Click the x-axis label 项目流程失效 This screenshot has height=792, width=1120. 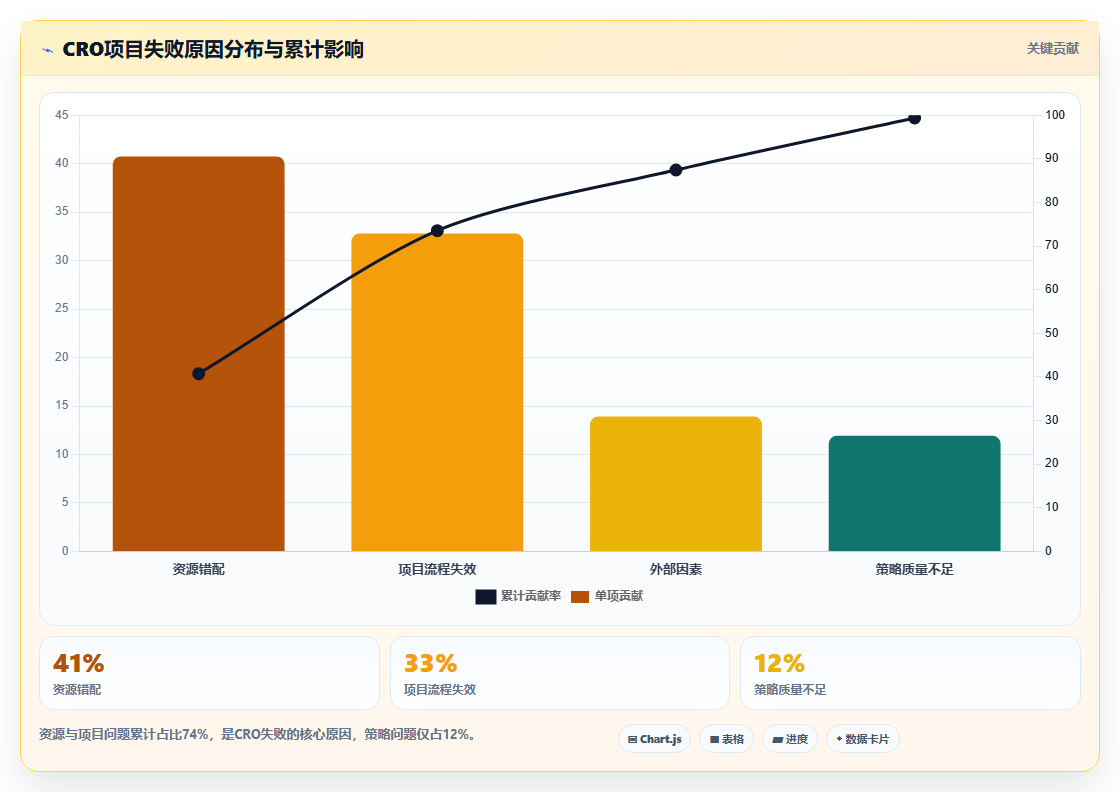click(x=437, y=569)
